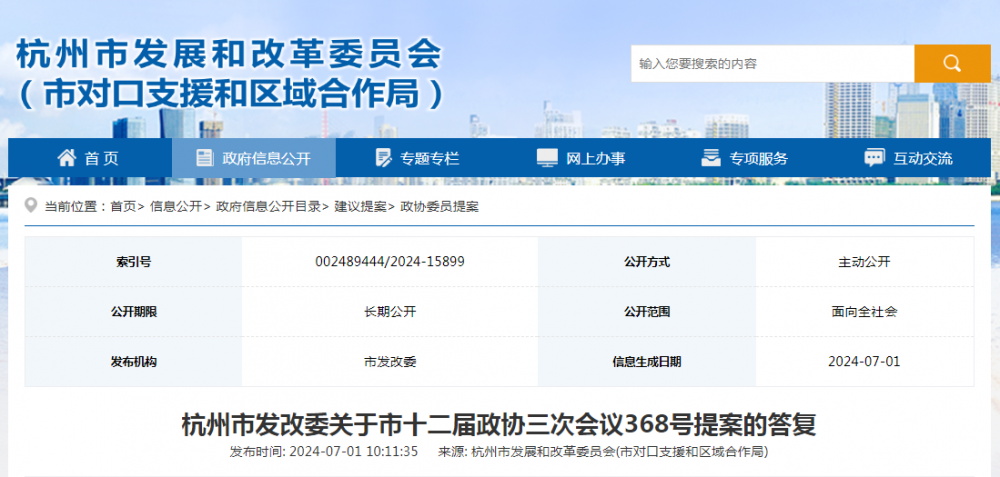This screenshot has height=477, width=1000.
Task: Click the location pin icon near 当前位置
Action: [x=31, y=206]
